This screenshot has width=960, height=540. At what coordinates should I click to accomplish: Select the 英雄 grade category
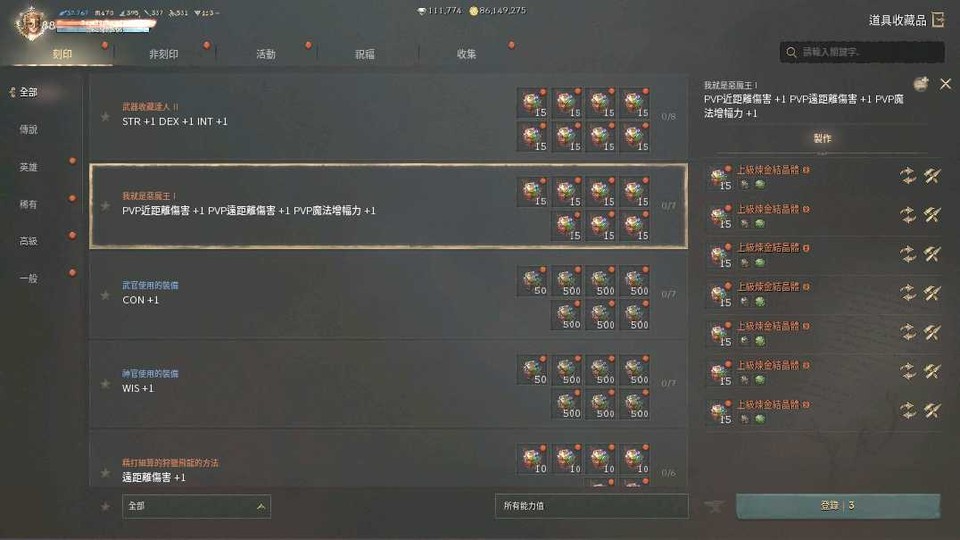coord(28,167)
